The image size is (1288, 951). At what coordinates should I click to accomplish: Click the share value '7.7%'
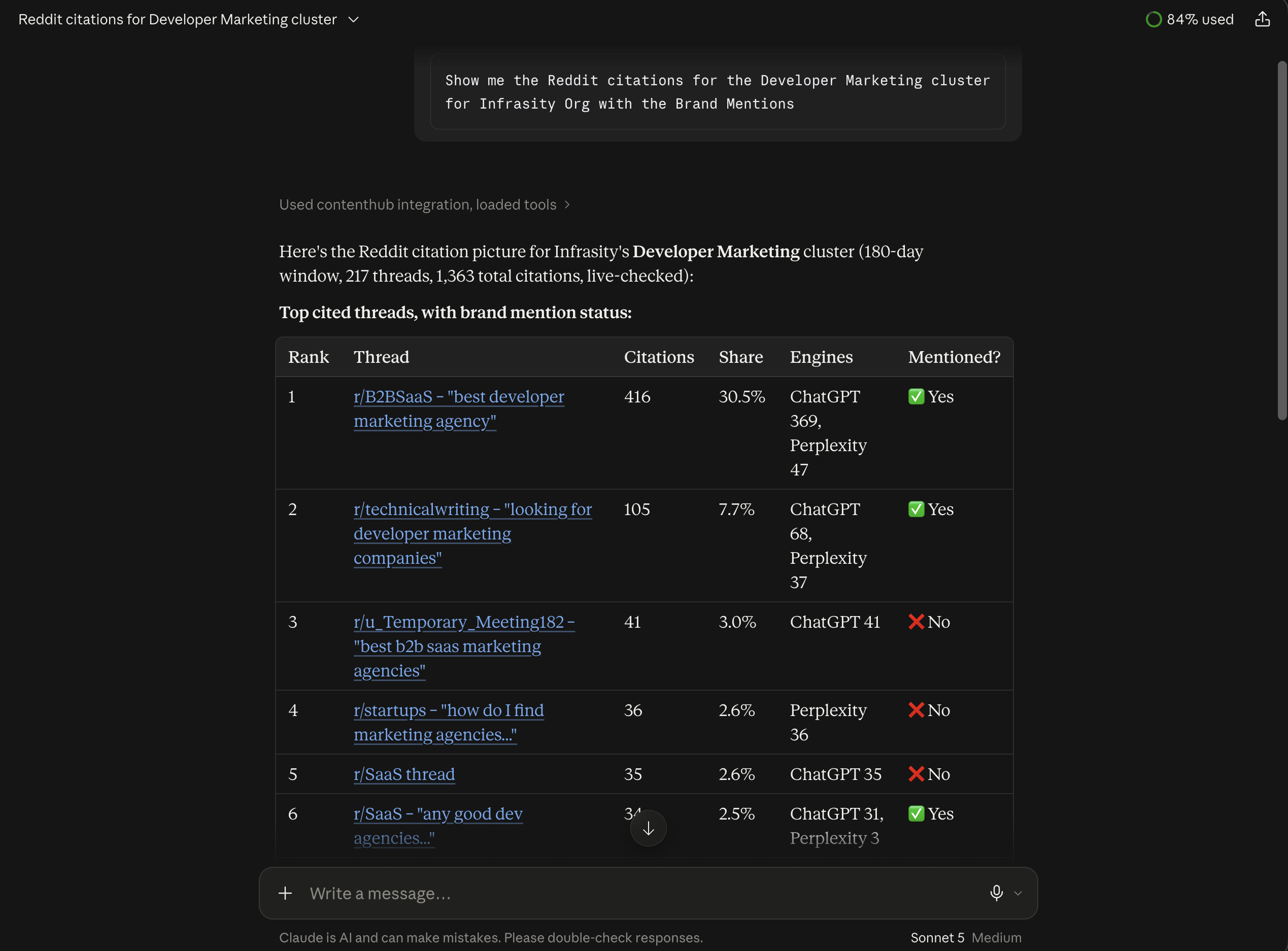click(x=736, y=510)
